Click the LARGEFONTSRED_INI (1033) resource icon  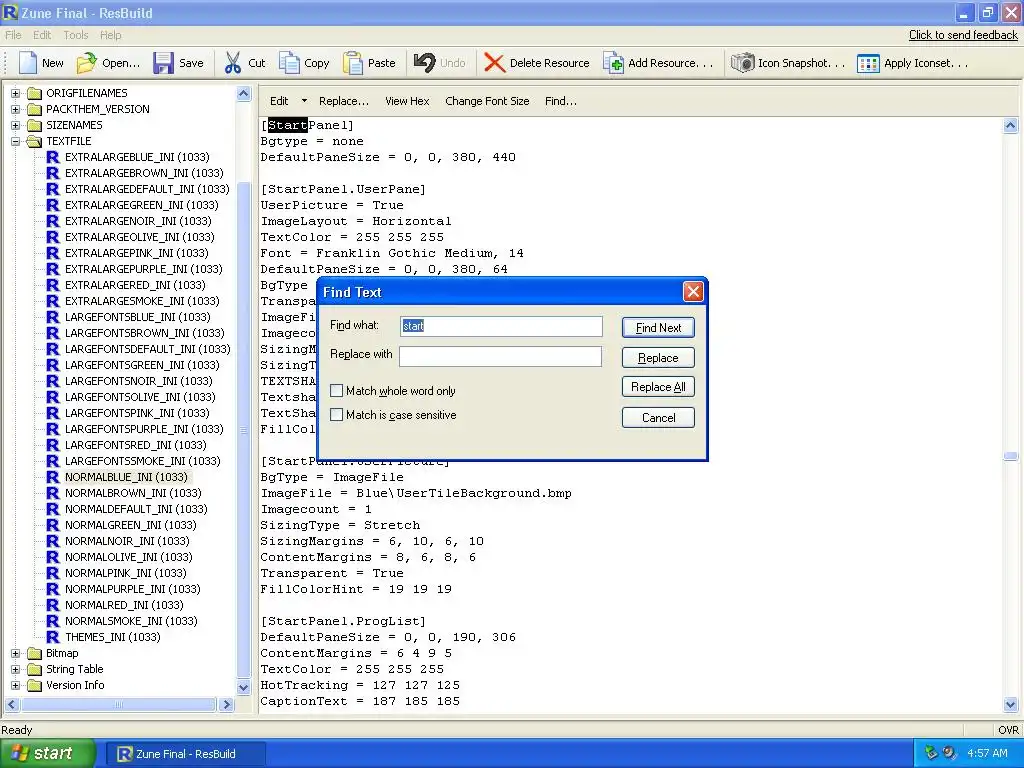(53, 445)
